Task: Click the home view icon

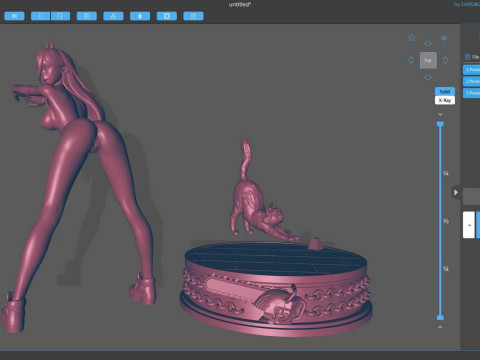Action: point(412,38)
